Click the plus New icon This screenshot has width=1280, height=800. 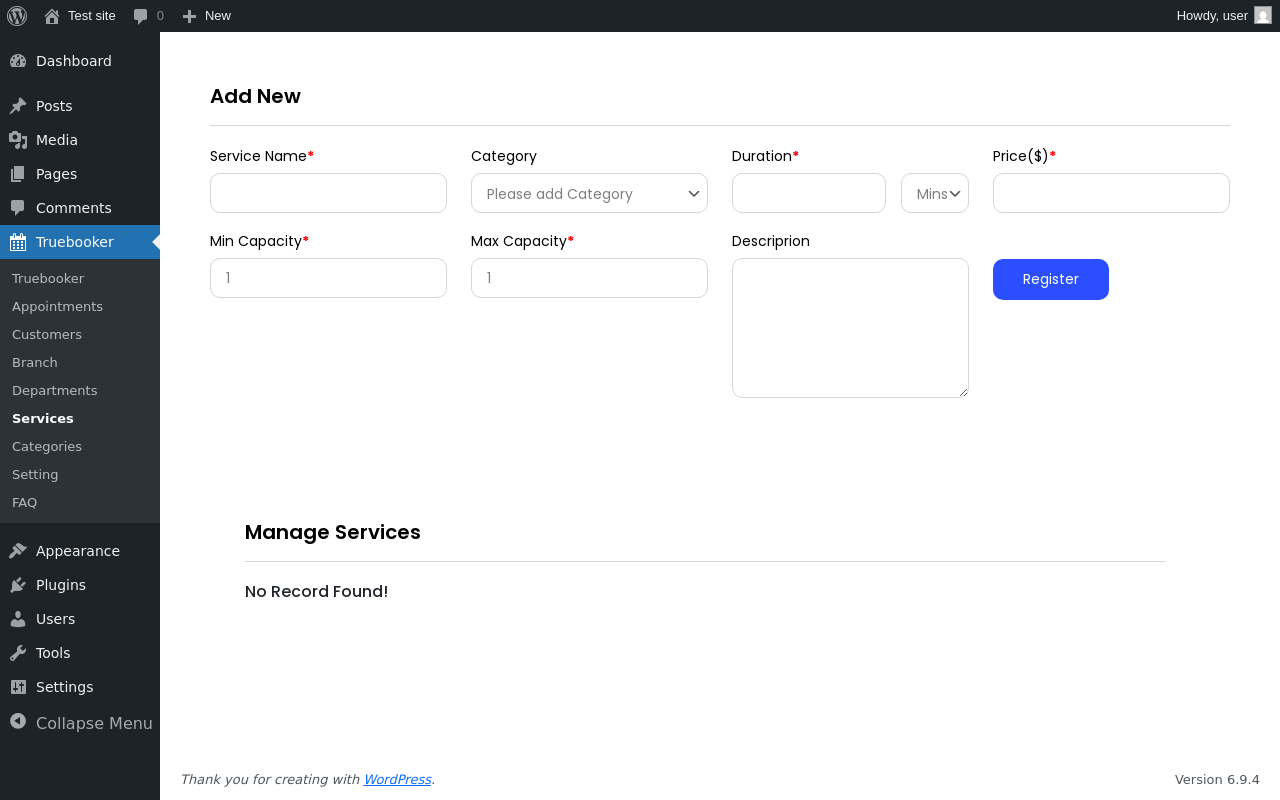click(189, 16)
